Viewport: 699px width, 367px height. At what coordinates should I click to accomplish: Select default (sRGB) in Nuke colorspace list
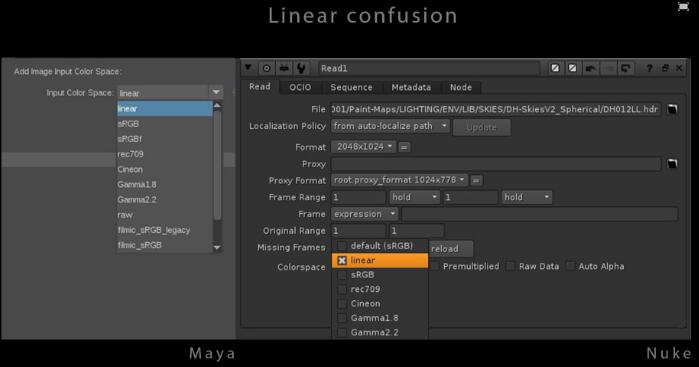click(x=380, y=246)
